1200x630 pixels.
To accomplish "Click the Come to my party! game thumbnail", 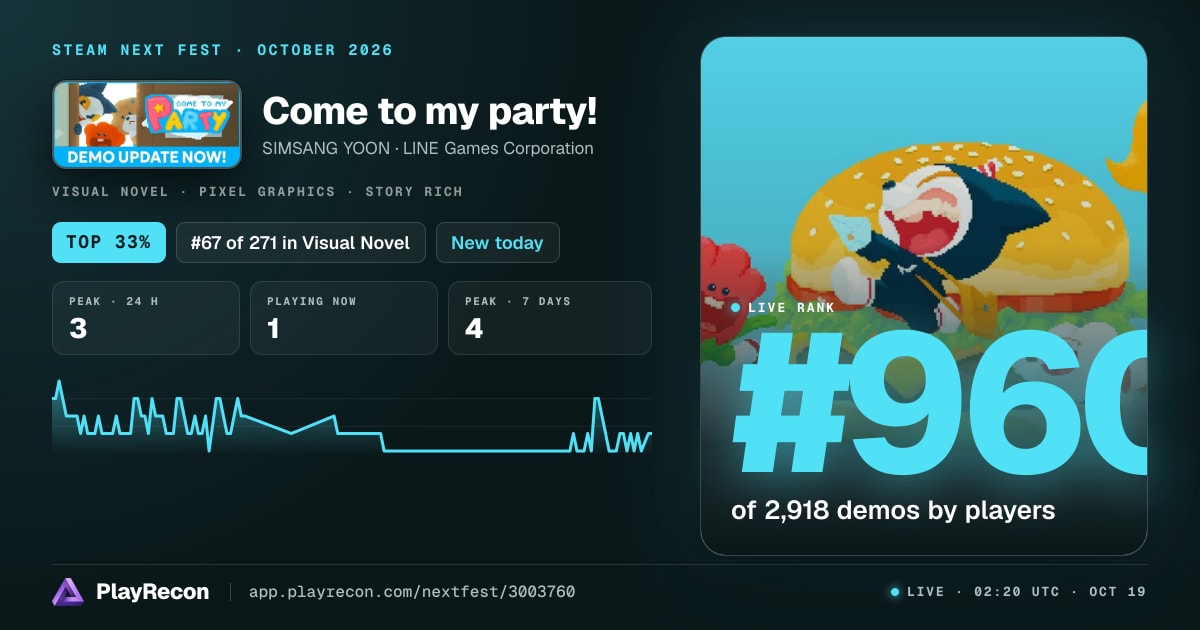I will 147,124.
